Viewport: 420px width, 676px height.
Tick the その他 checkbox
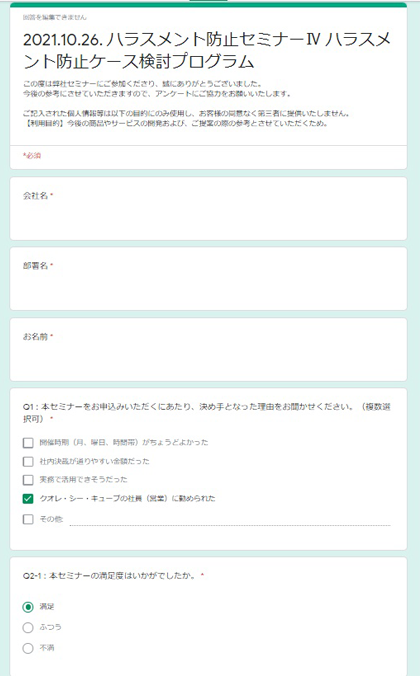(28, 519)
